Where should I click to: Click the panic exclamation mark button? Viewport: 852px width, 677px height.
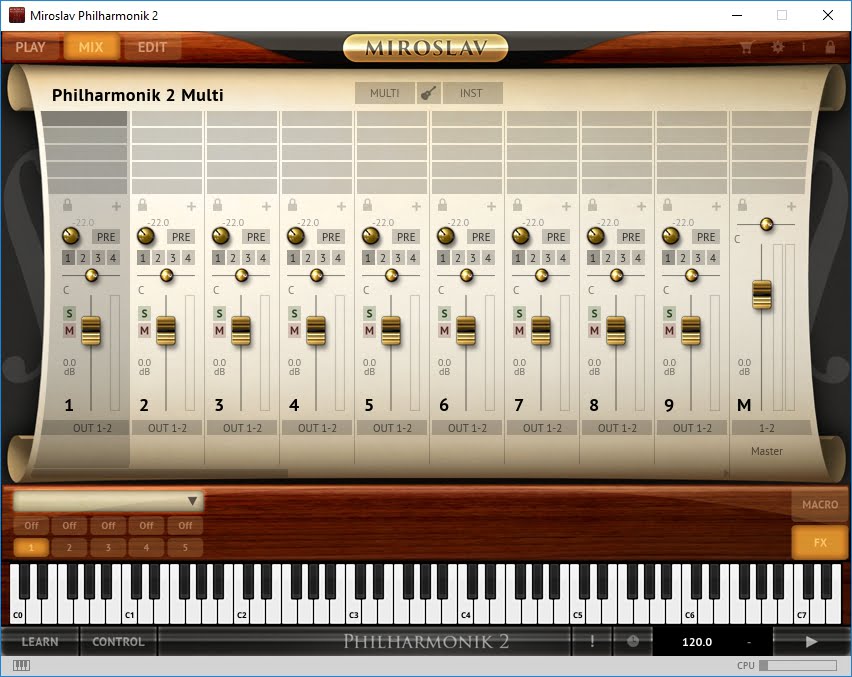pos(592,642)
